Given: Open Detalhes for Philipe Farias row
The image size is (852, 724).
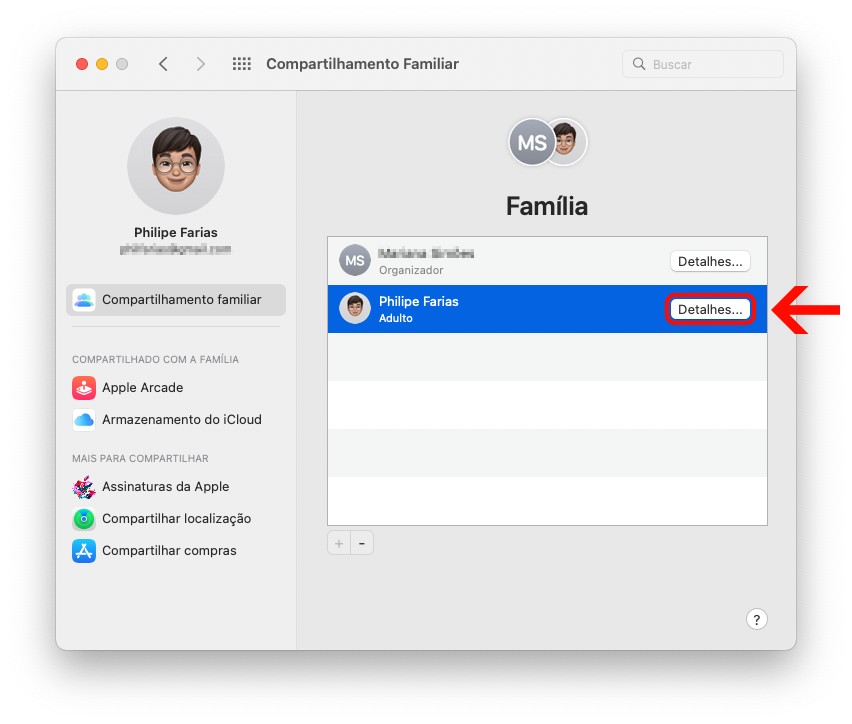Looking at the screenshot, I should (710, 309).
